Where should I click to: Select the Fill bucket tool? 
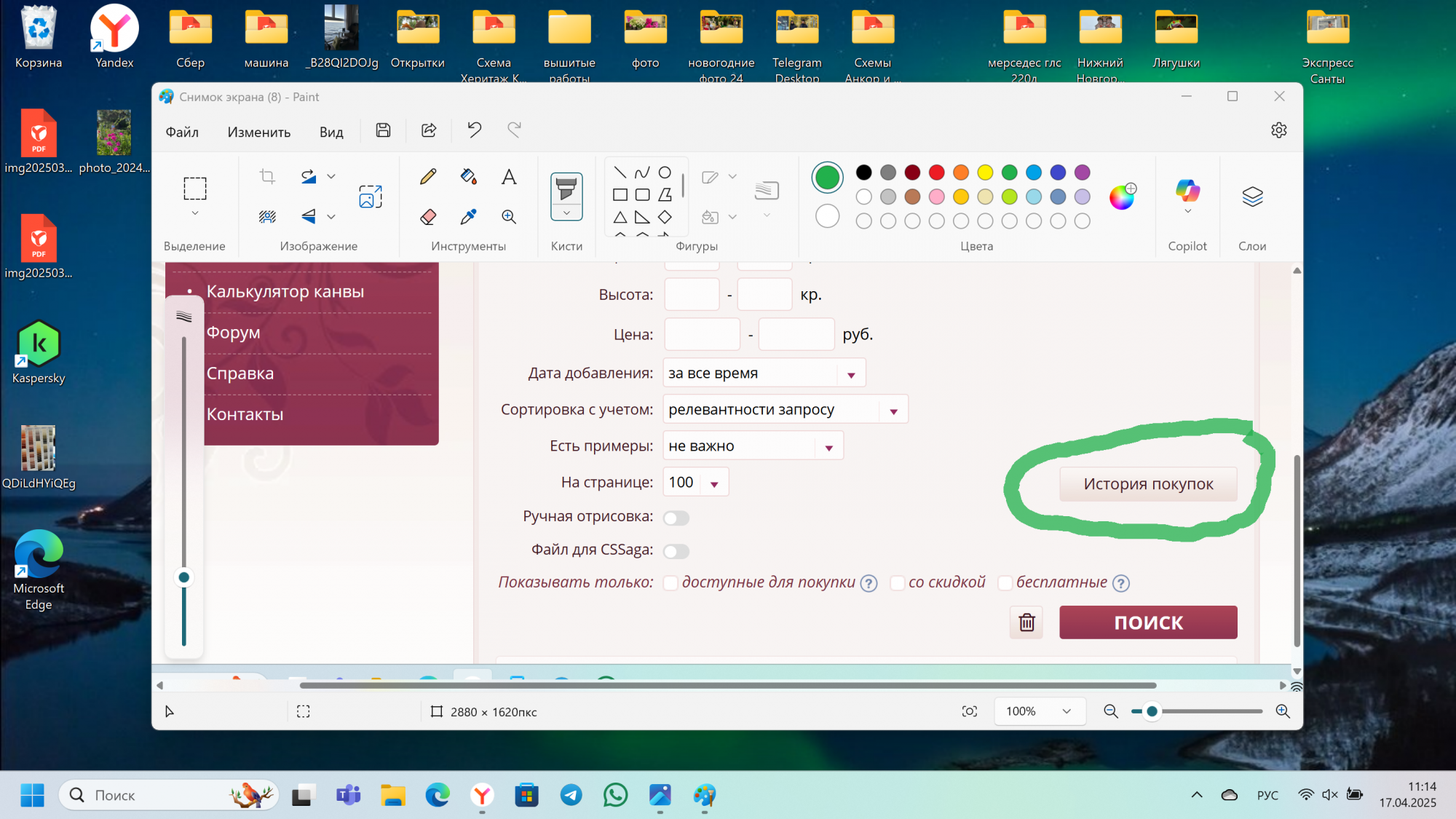(x=468, y=176)
